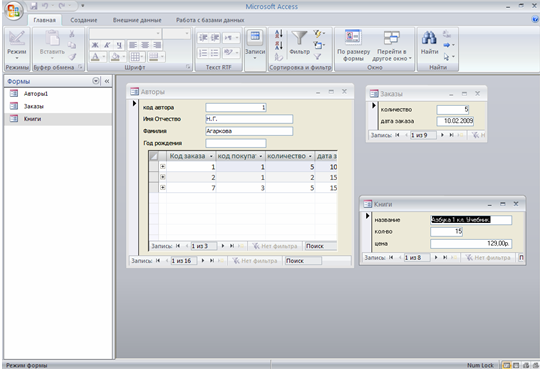Go to next record in Авторы main navigator

coord(203,260)
